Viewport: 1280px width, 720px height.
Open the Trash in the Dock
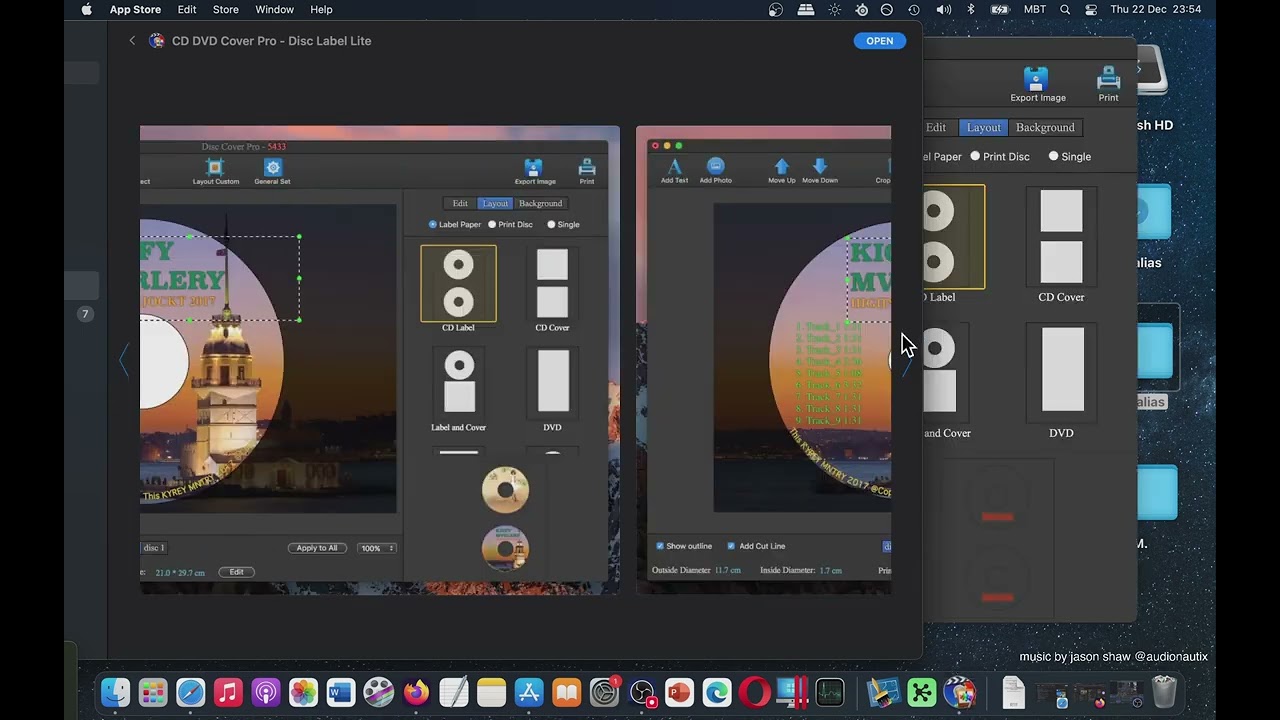tap(1164, 692)
